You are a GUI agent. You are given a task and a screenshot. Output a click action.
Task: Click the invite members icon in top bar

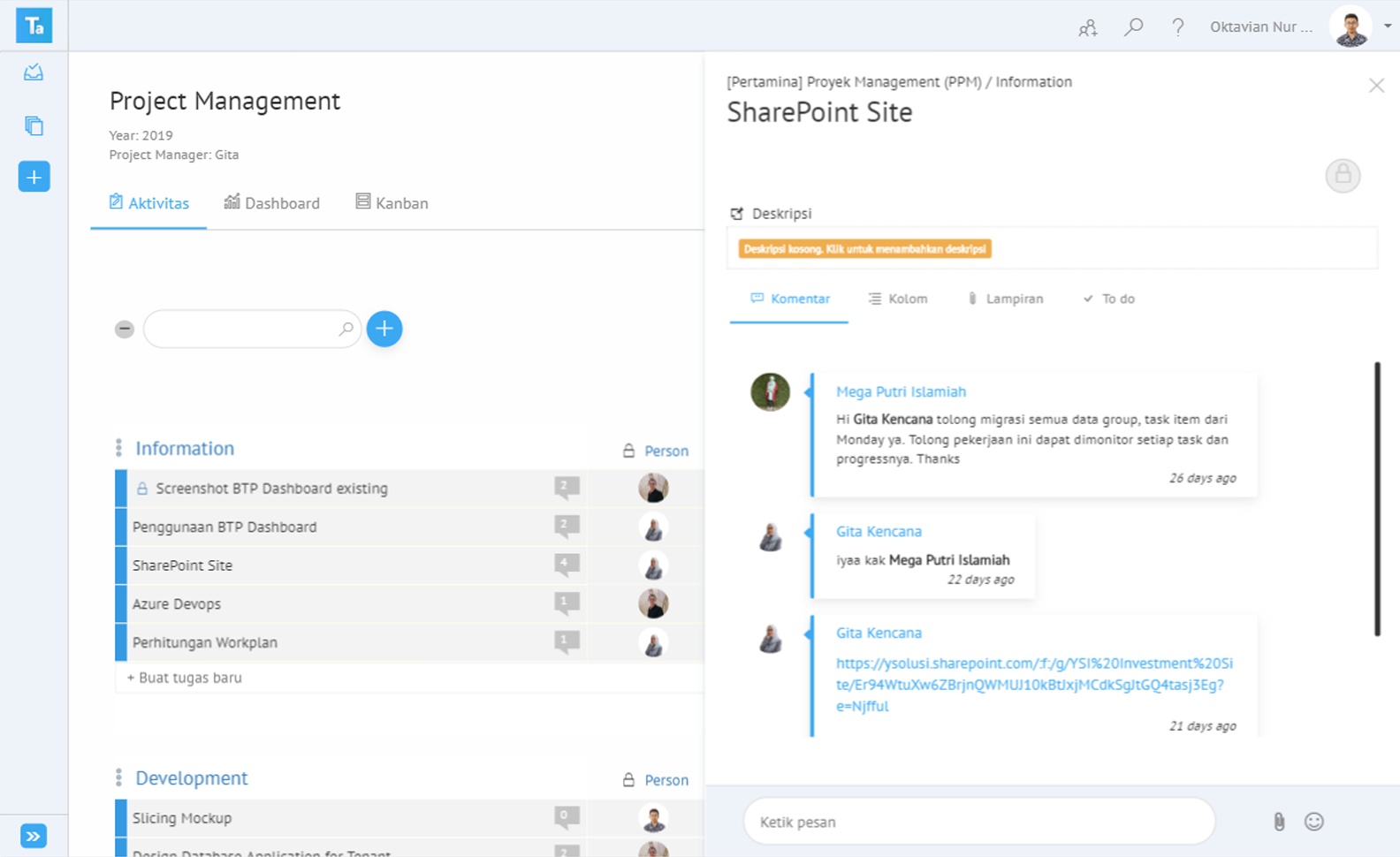pos(1087,28)
